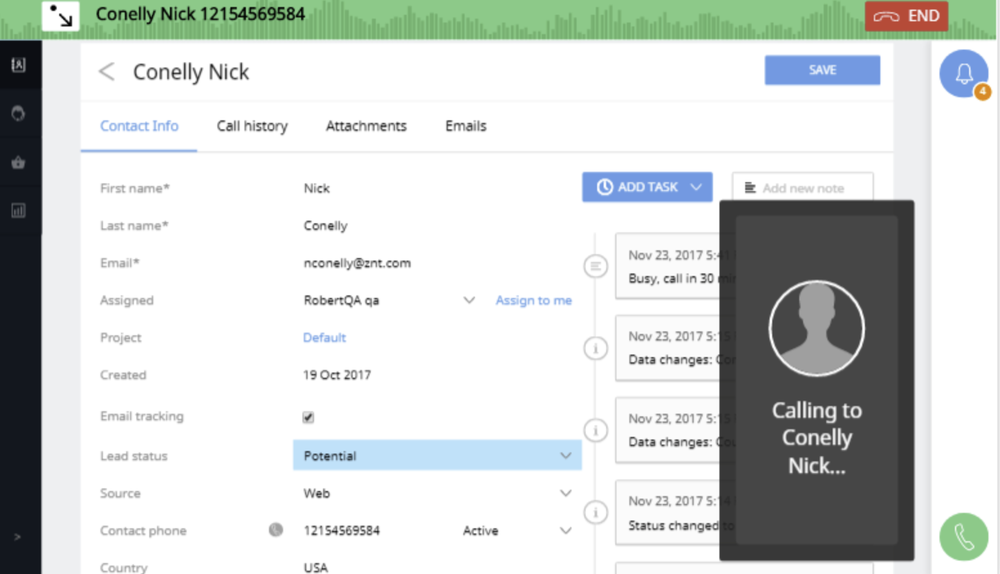Open the headset agent icon in the sidebar

pyautogui.click(x=18, y=114)
